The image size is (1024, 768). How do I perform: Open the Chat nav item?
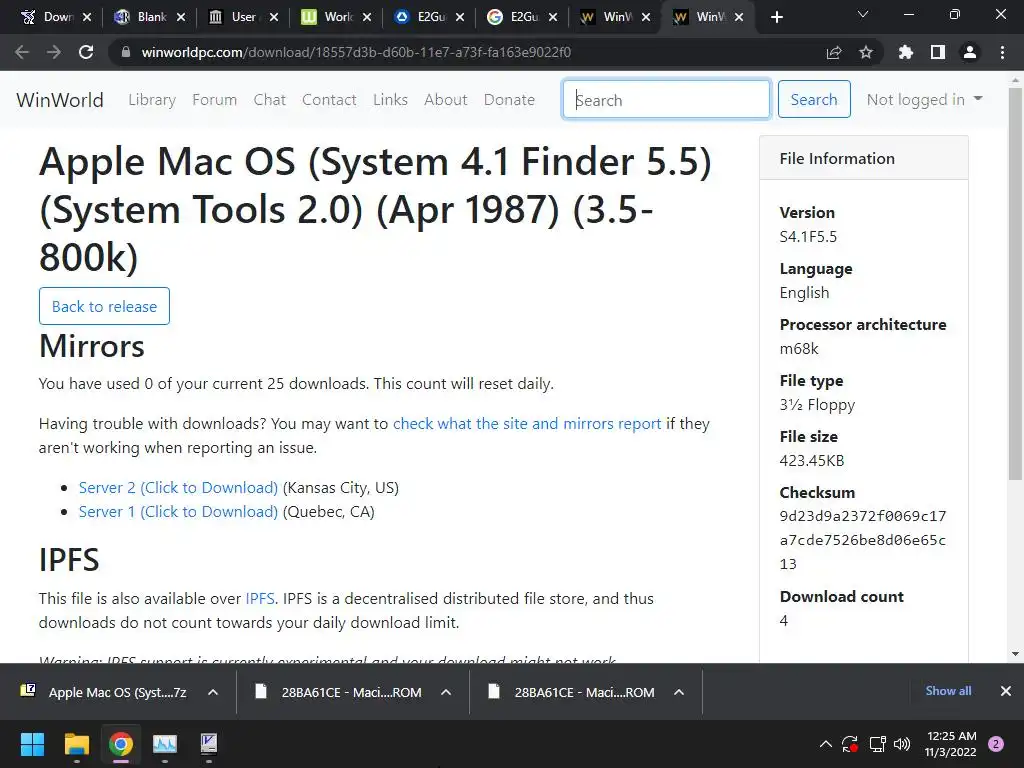pyautogui.click(x=270, y=100)
